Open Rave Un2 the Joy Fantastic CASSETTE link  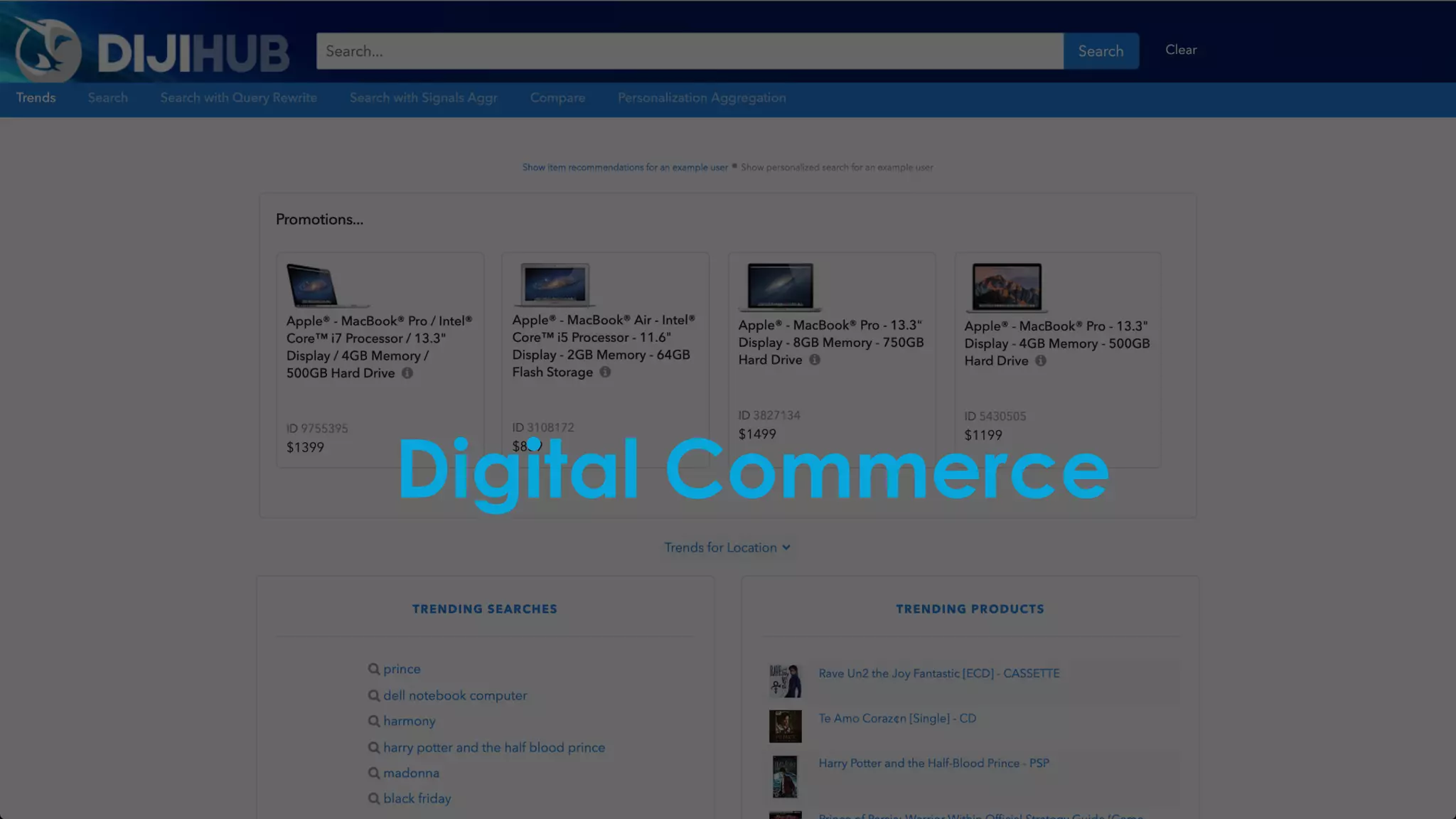[x=938, y=673]
